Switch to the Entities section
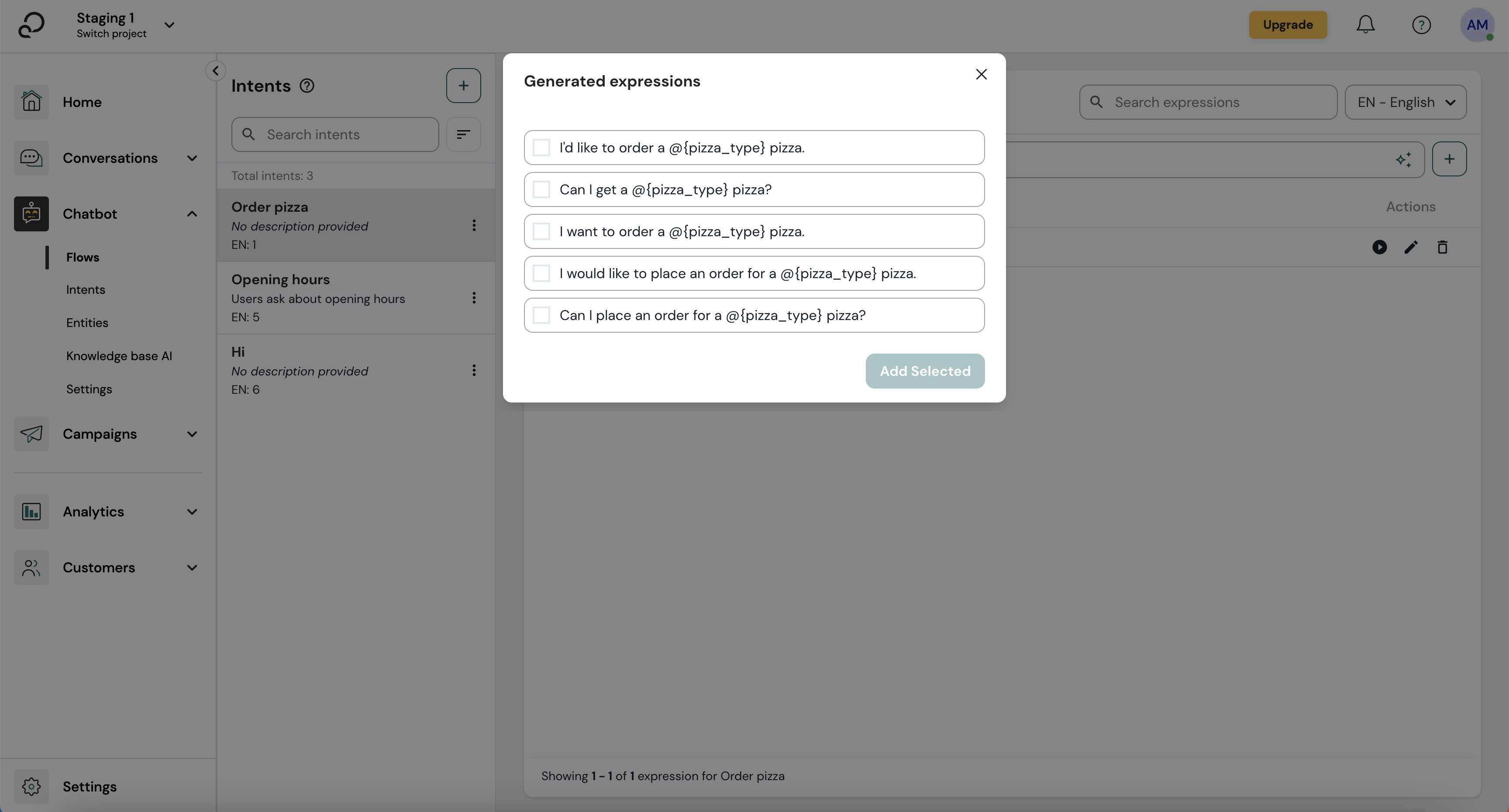The height and width of the screenshot is (812, 1509). coord(87,323)
